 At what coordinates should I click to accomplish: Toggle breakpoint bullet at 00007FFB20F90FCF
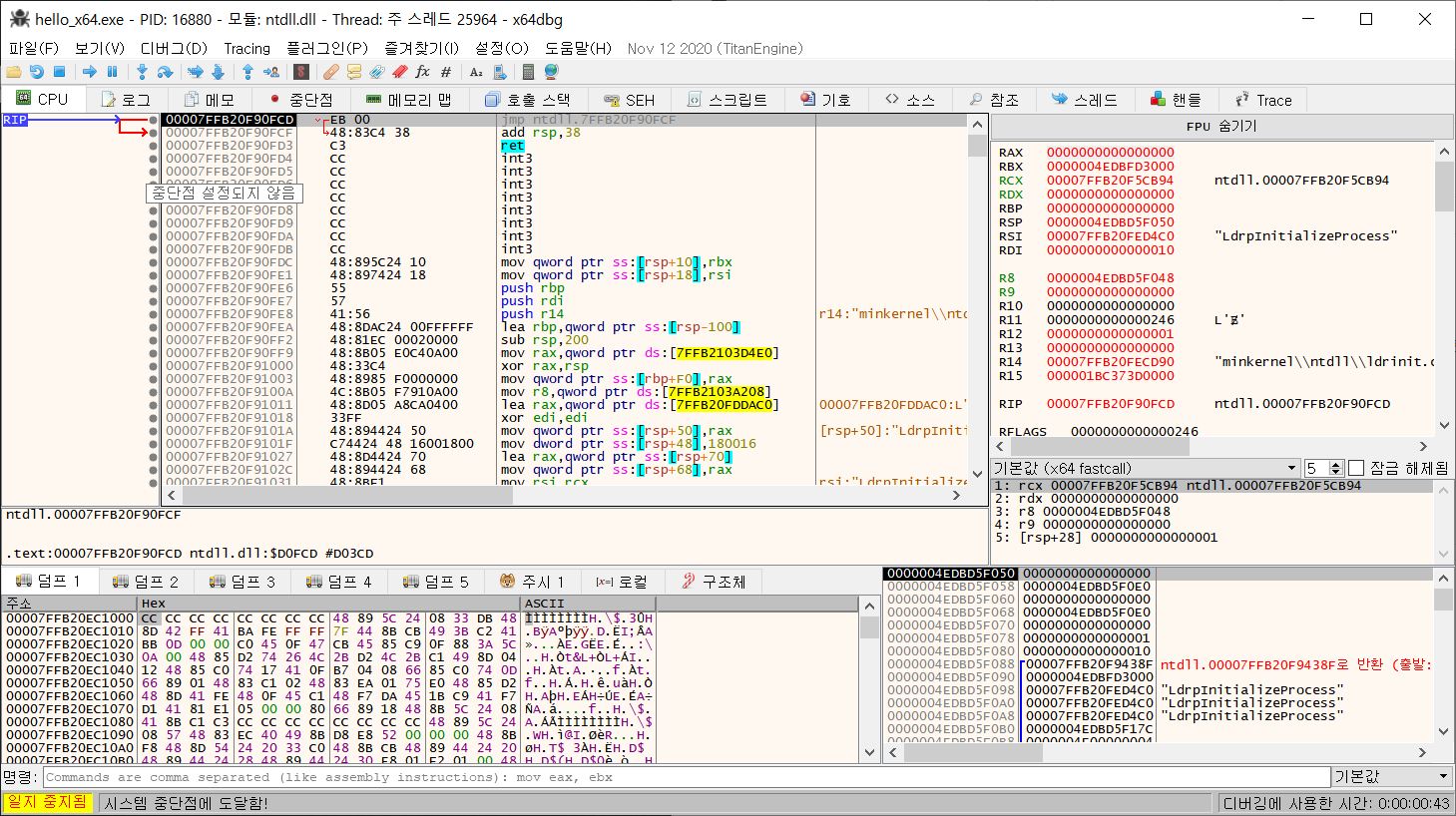point(153,133)
